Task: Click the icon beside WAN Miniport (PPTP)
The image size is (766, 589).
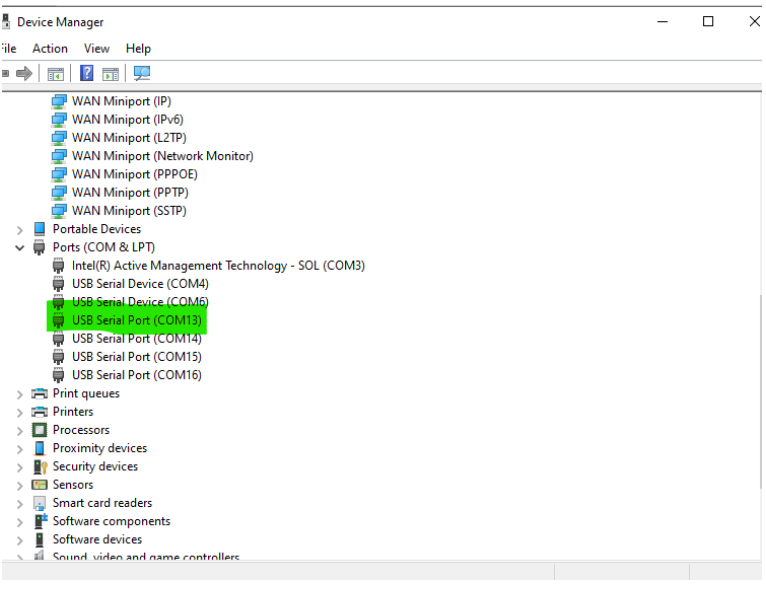Action: point(59,193)
